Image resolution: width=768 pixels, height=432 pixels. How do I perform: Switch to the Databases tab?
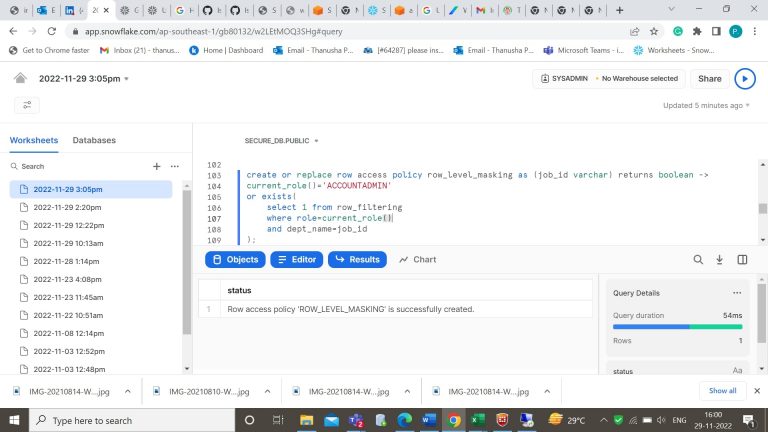point(94,141)
